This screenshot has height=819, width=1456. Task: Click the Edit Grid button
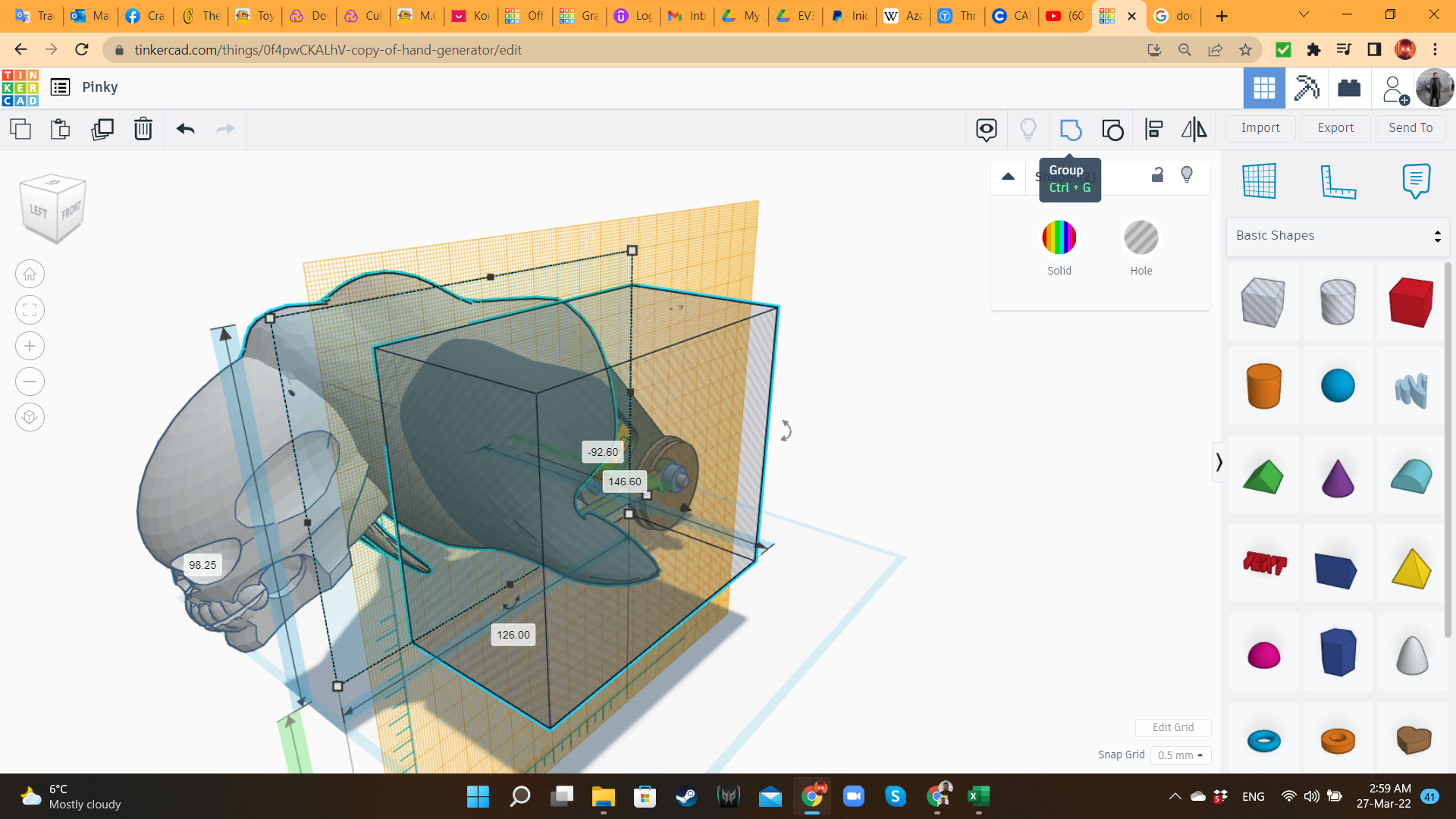coord(1172,727)
